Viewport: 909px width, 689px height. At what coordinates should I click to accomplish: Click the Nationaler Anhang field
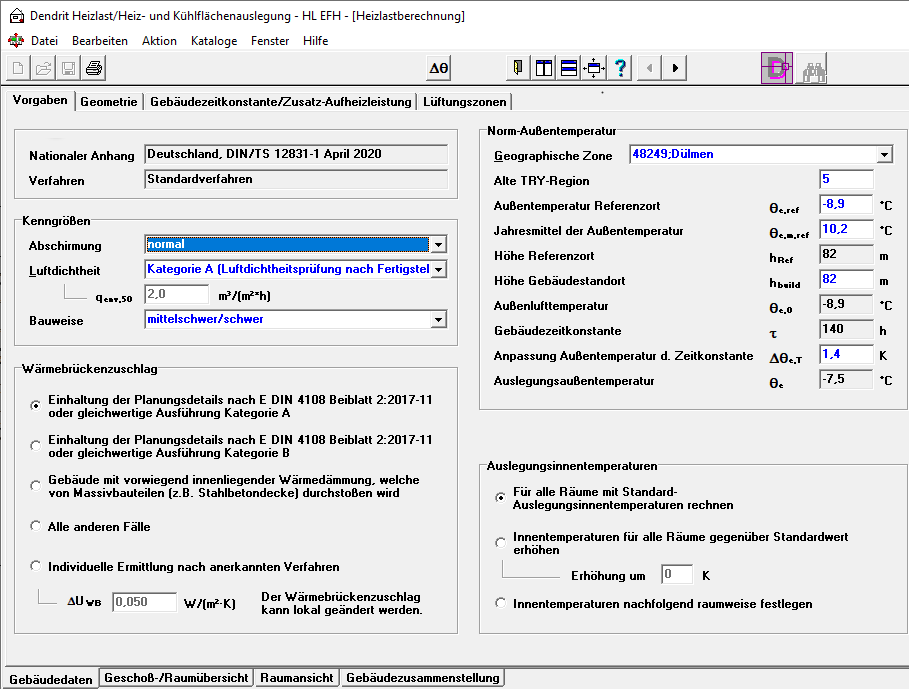click(x=296, y=155)
